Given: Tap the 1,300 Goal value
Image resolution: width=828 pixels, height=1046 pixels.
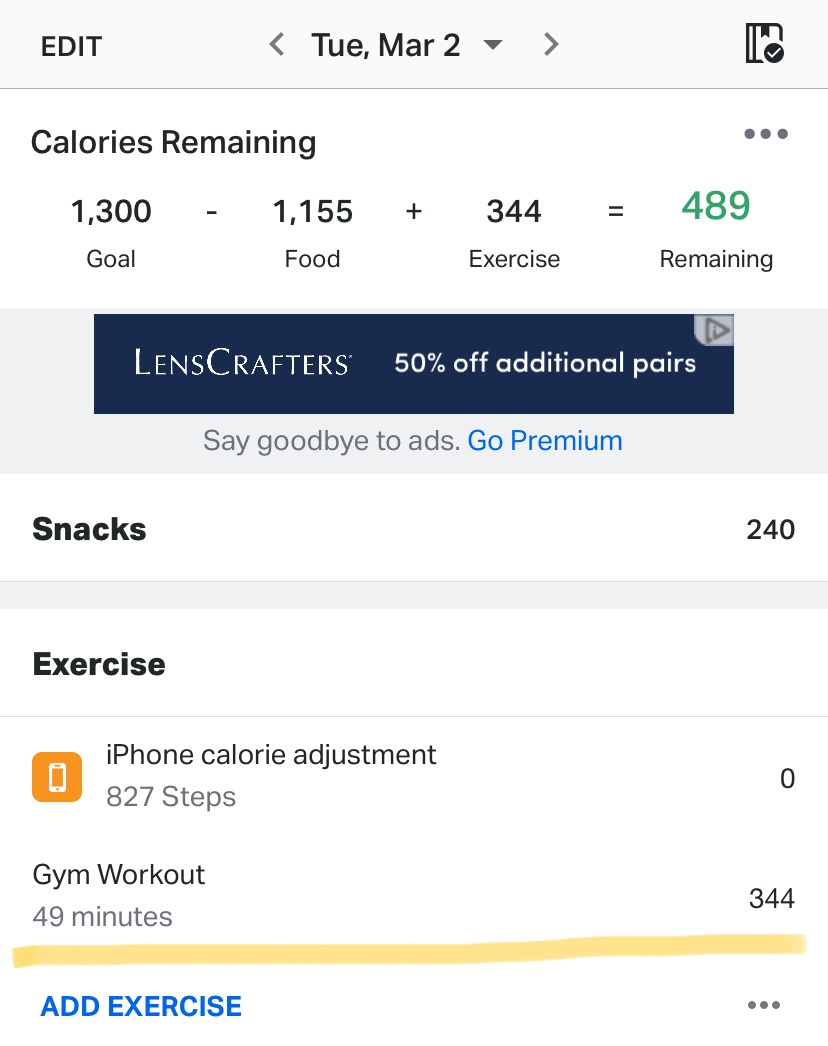Looking at the screenshot, I should (x=111, y=211).
